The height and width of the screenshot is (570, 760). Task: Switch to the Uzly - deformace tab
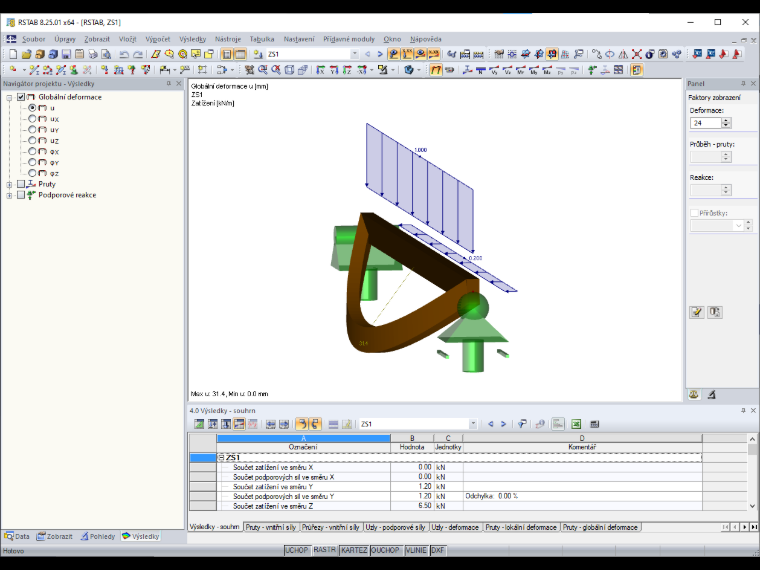click(455, 527)
